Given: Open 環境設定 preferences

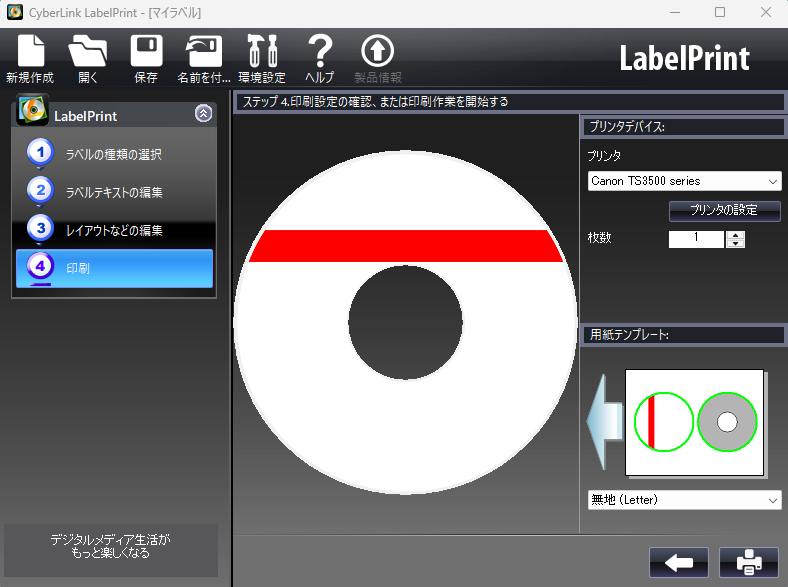Looking at the screenshot, I should (x=262, y=58).
